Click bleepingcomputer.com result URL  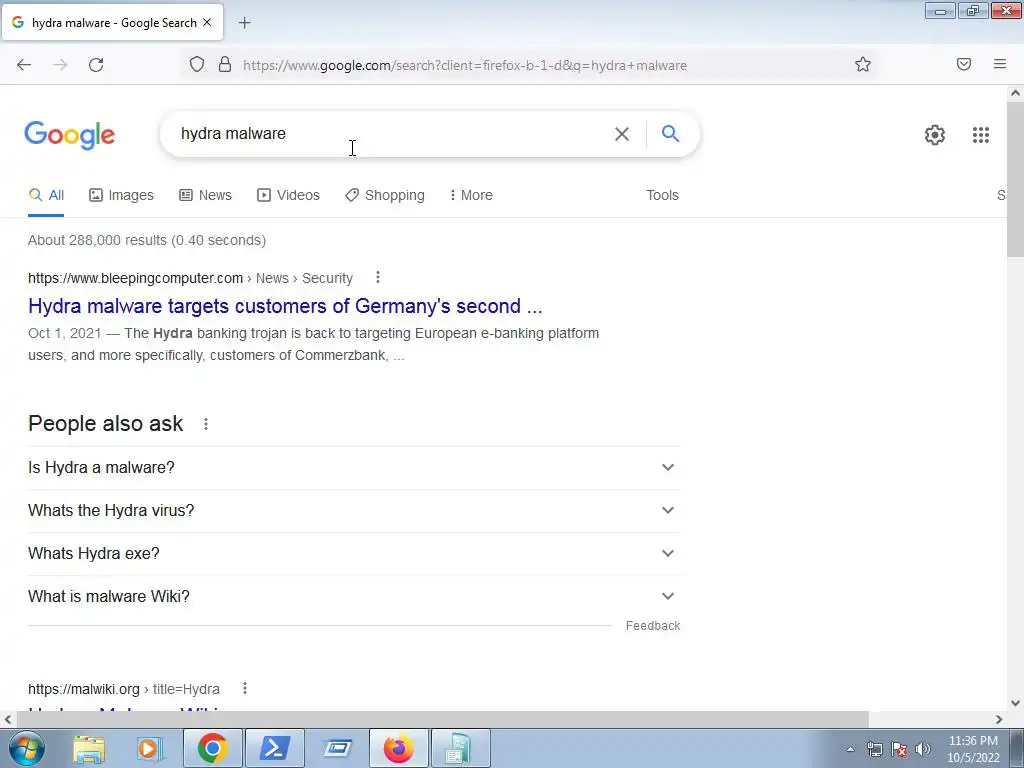[x=191, y=278]
